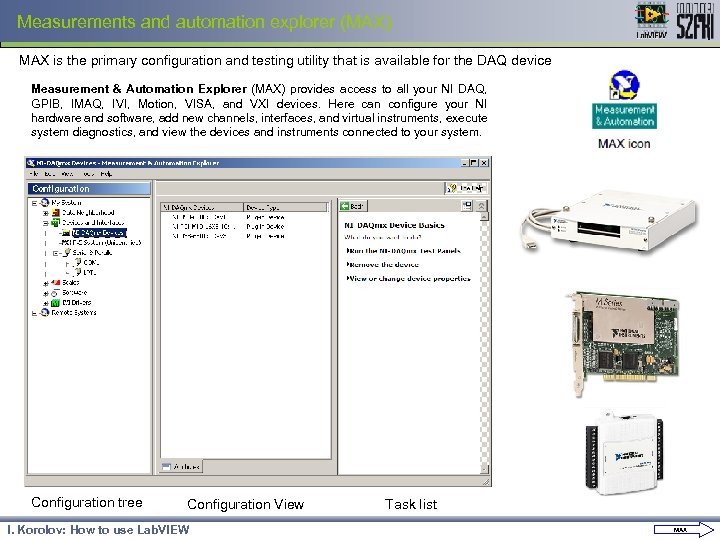The image size is (720, 540).
Task: Click the Back button in help pane
Action: pos(353,206)
